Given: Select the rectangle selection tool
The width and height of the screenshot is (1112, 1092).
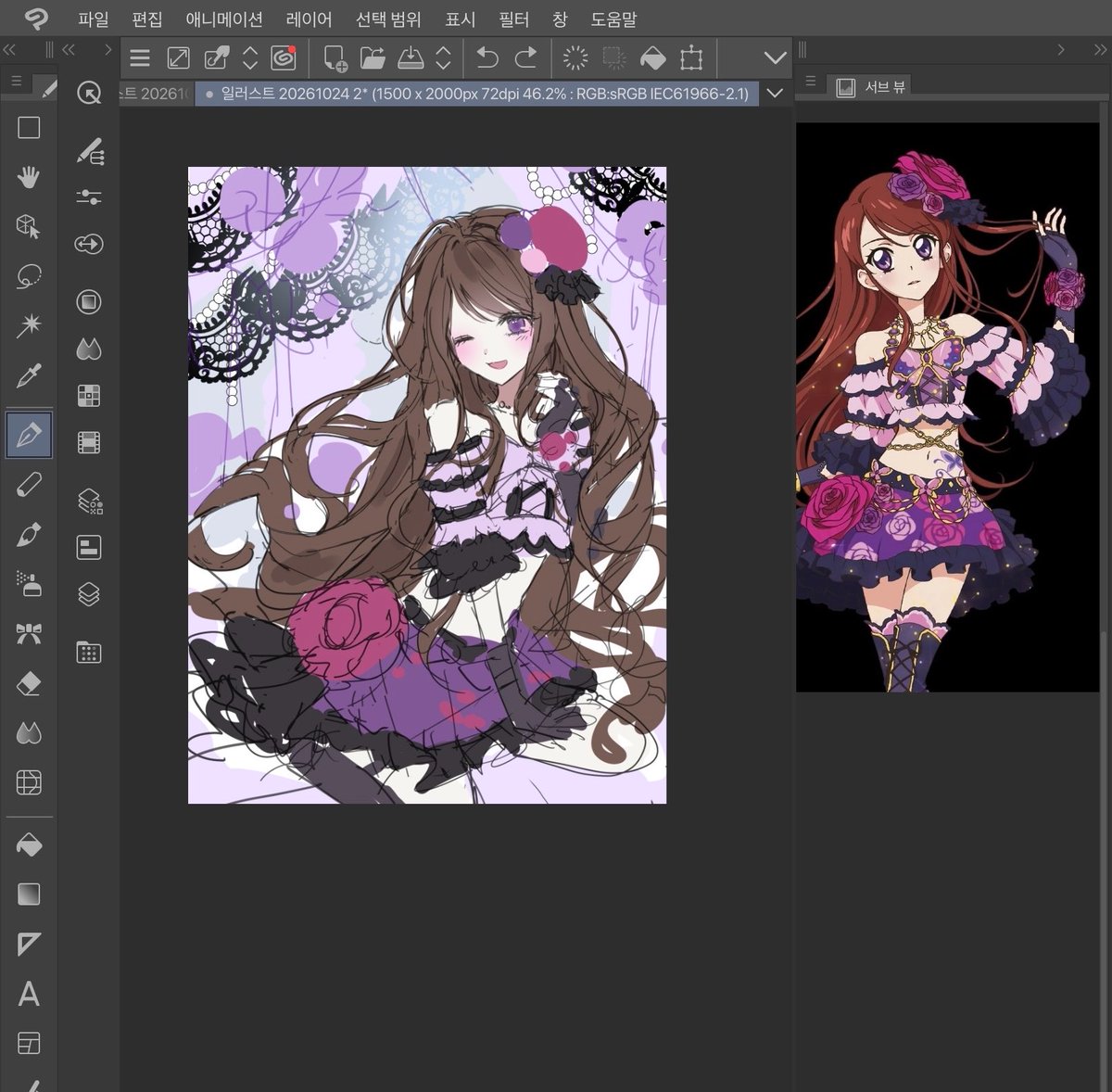Looking at the screenshot, I should pyautogui.click(x=29, y=127).
